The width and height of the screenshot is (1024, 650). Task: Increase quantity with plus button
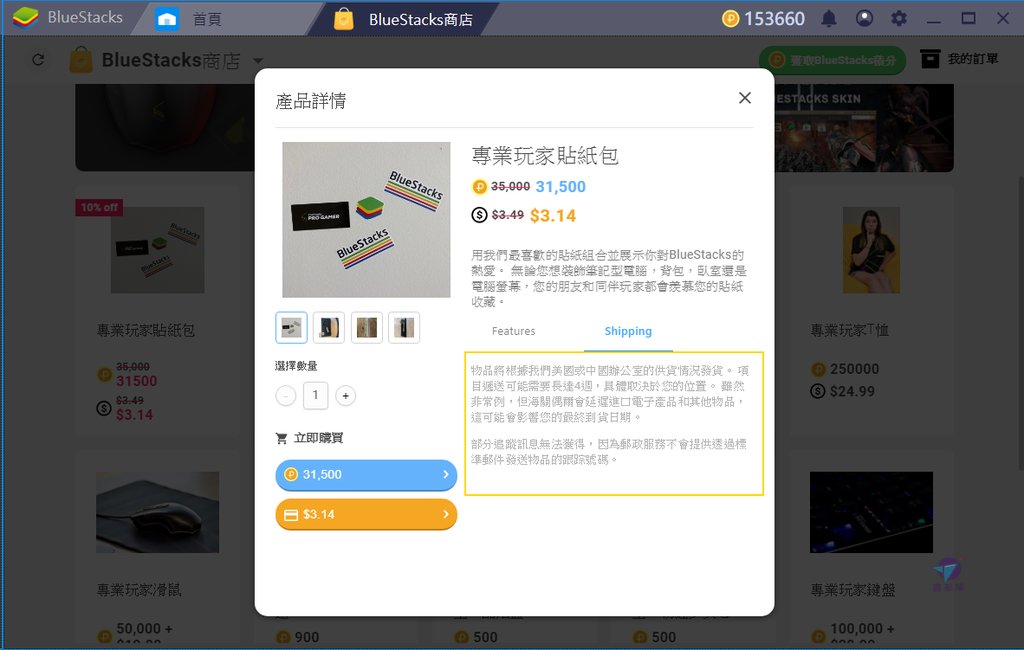pyautogui.click(x=345, y=396)
